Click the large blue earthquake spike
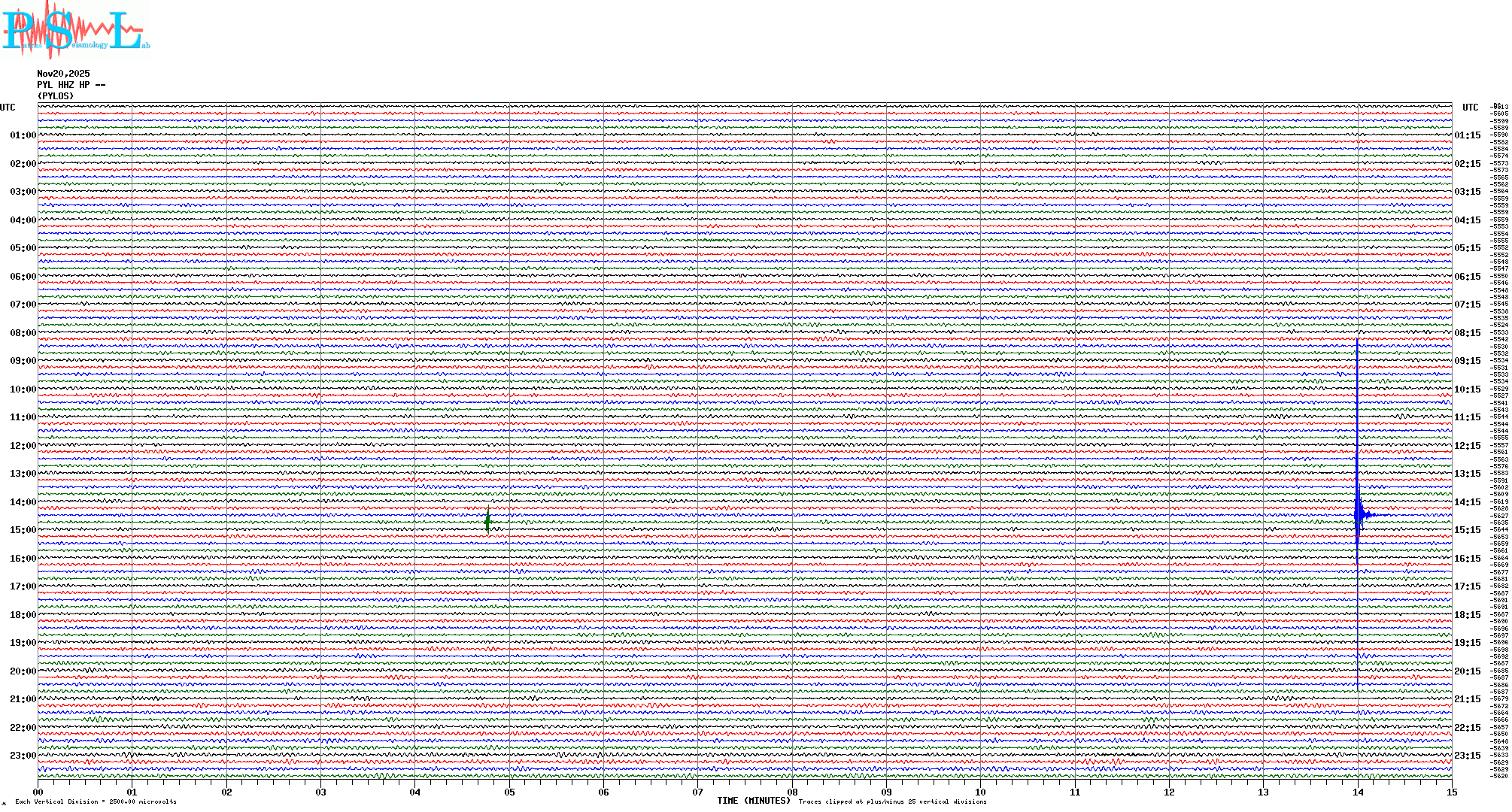Viewport: 1512px width, 812px height. click(x=1358, y=514)
